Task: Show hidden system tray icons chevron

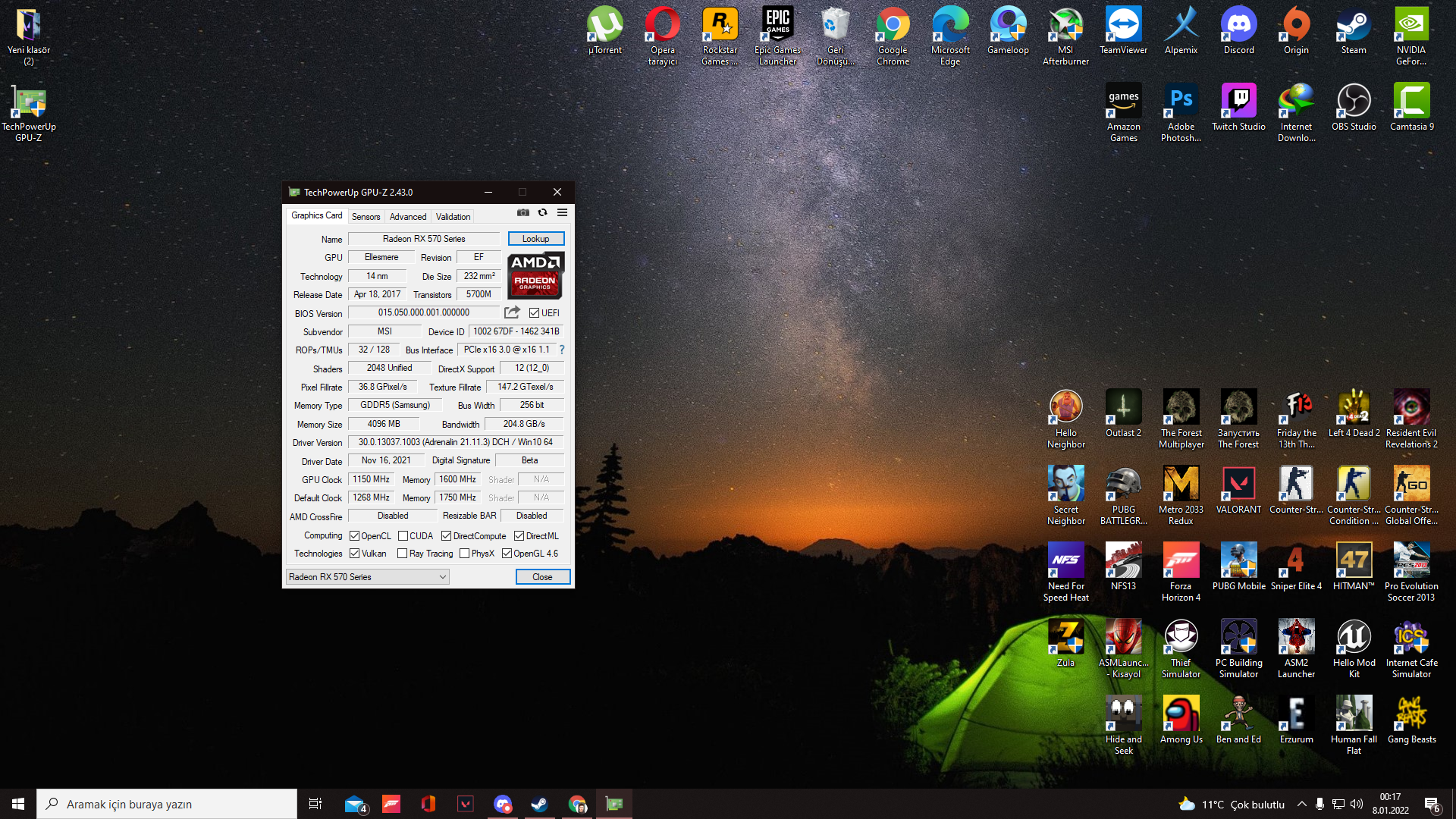Action: [x=1302, y=804]
